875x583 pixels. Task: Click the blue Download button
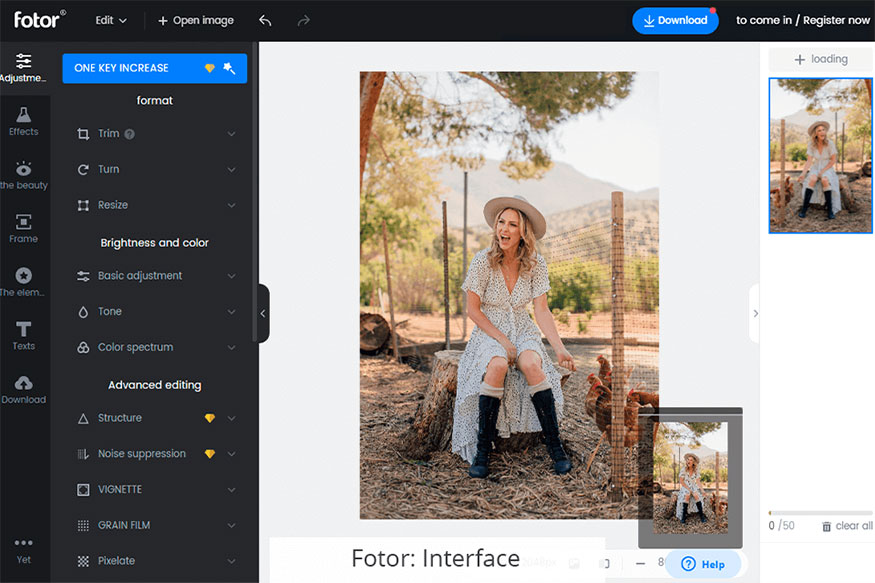[675, 21]
